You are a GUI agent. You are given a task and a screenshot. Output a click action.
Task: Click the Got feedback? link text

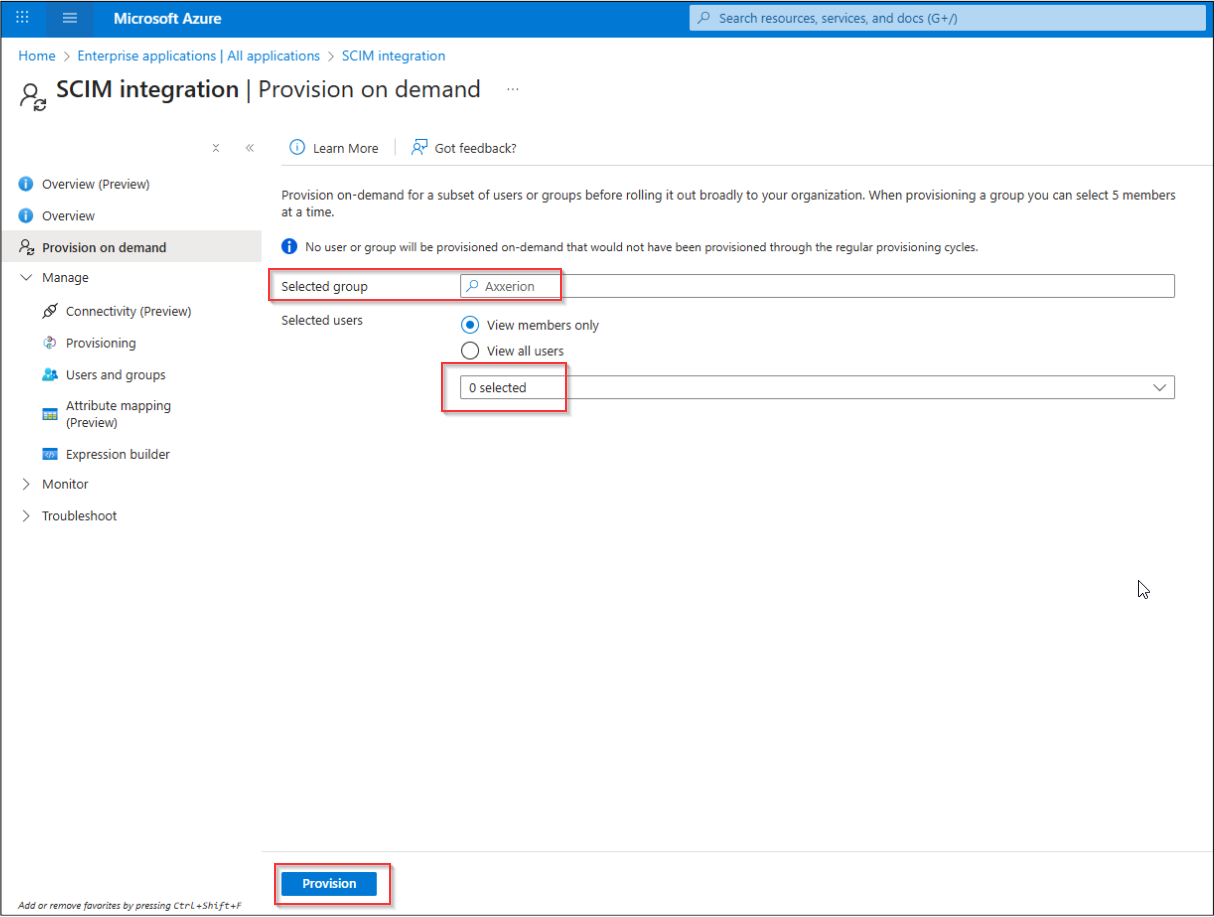[476, 148]
